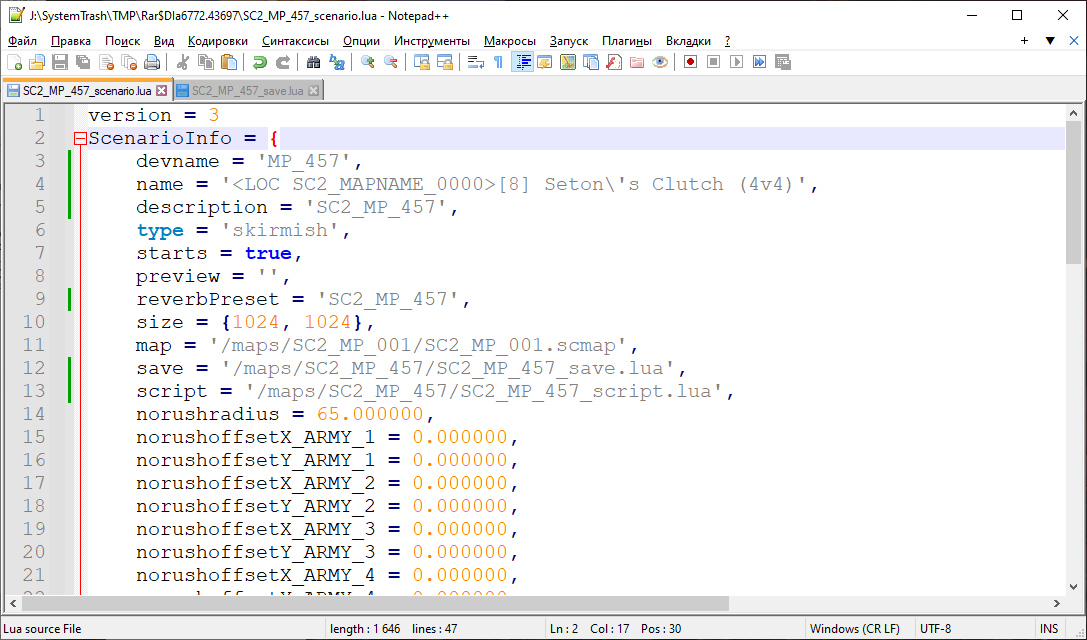
Task: Create a new file with toolbar icon
Action: click(x=14, y=62)
